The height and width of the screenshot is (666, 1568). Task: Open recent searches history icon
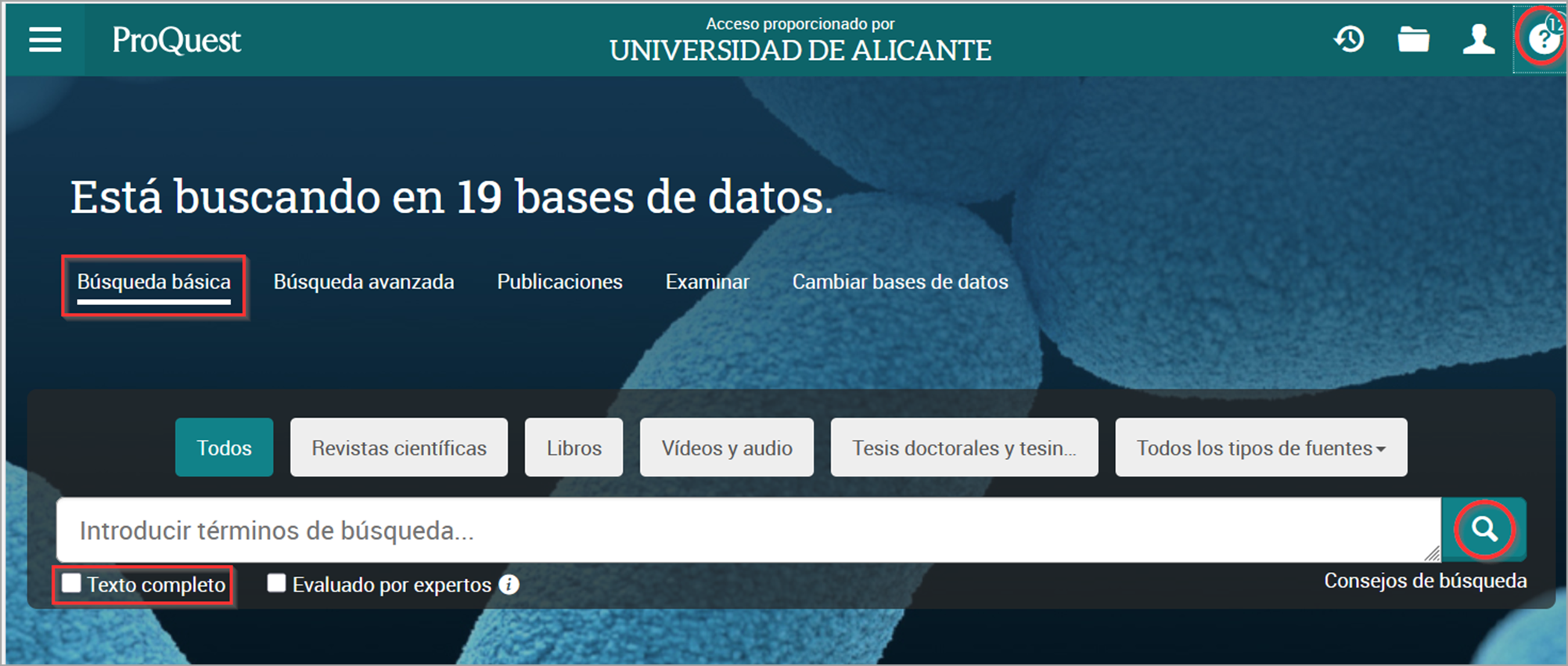pyautogui.click(x=1350, y=39)
